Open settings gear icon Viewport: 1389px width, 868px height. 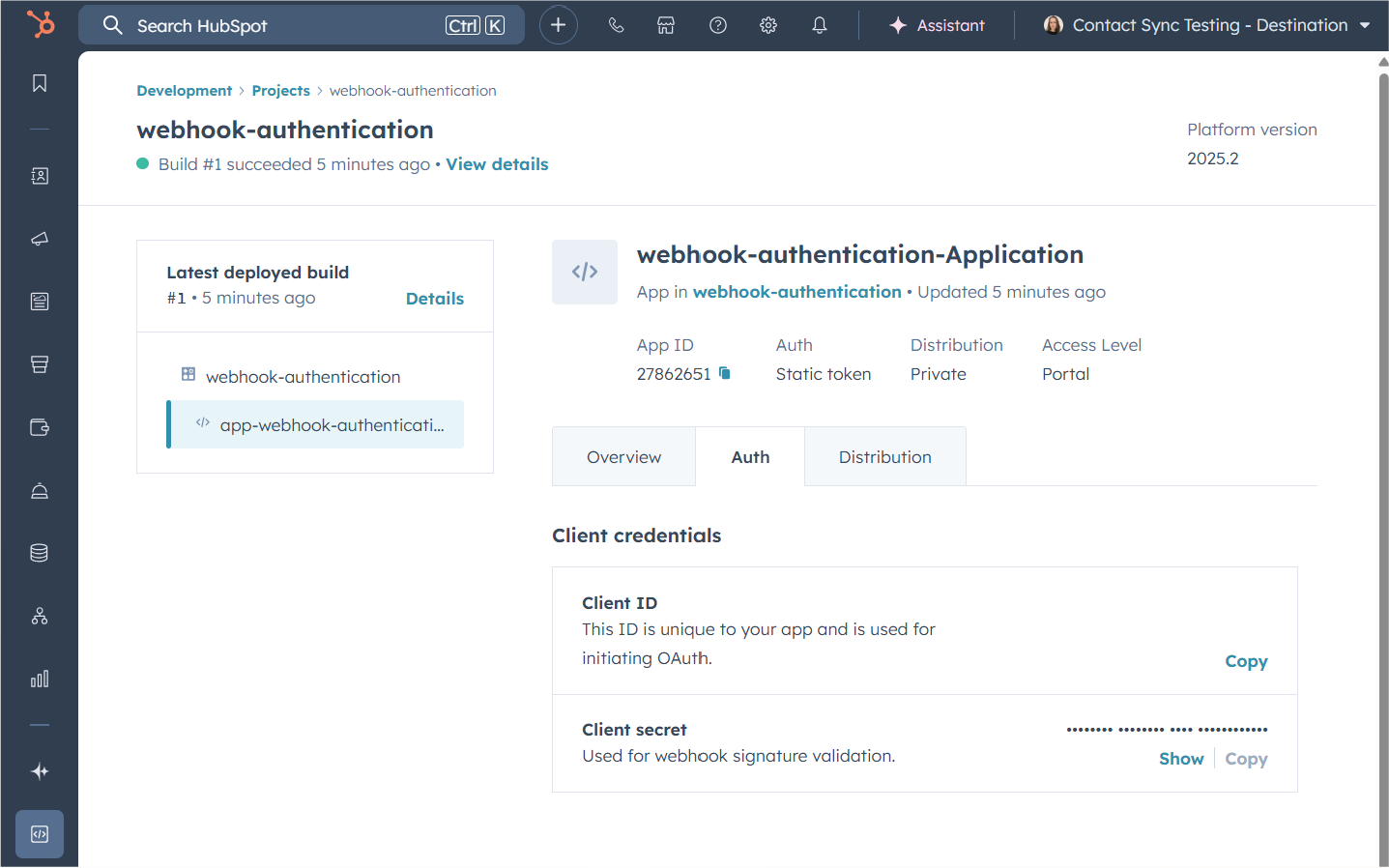(x=768, y=26)
